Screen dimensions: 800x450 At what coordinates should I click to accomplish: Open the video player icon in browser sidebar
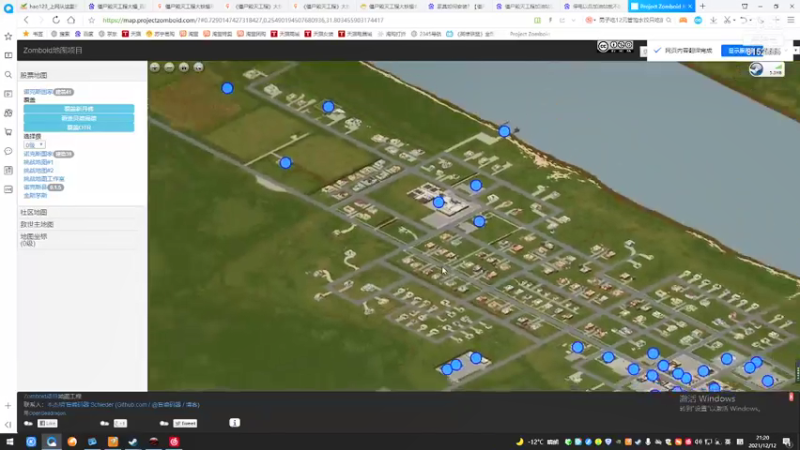[x=8, y=94]
